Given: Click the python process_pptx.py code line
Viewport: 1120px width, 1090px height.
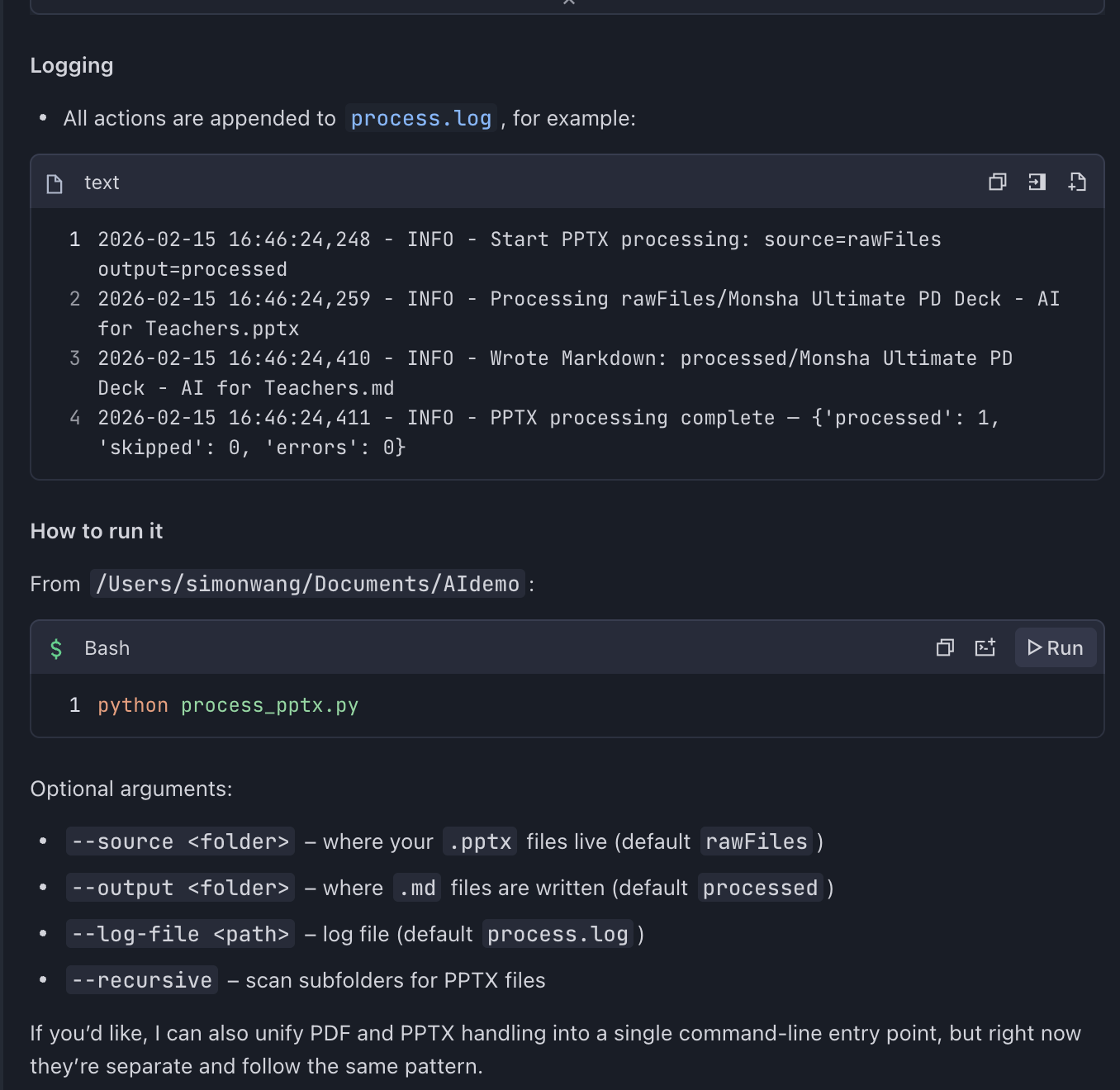Looking at the screenshot, I should click(x=228, y=706).
